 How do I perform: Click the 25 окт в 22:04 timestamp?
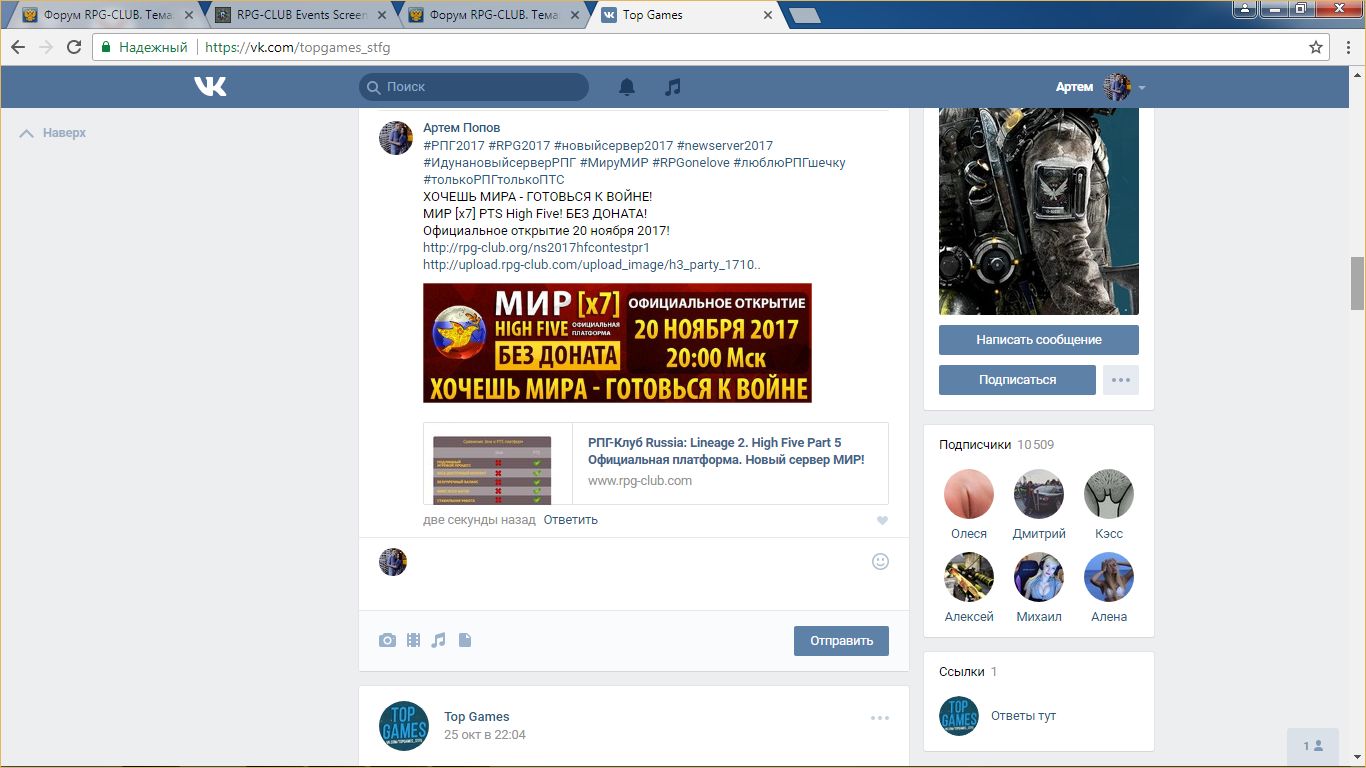click(x=485, y=735)
